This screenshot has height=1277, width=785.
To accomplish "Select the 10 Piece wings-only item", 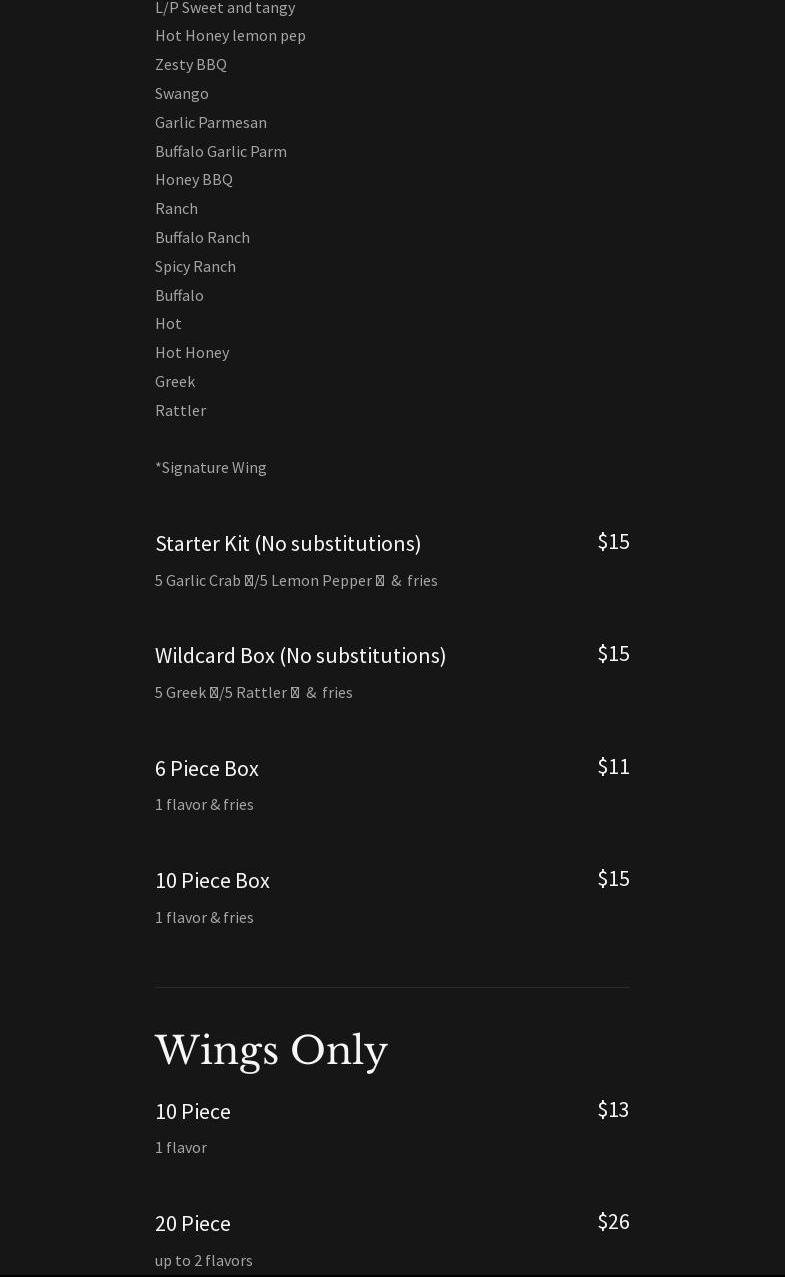I will [192, 1111].
